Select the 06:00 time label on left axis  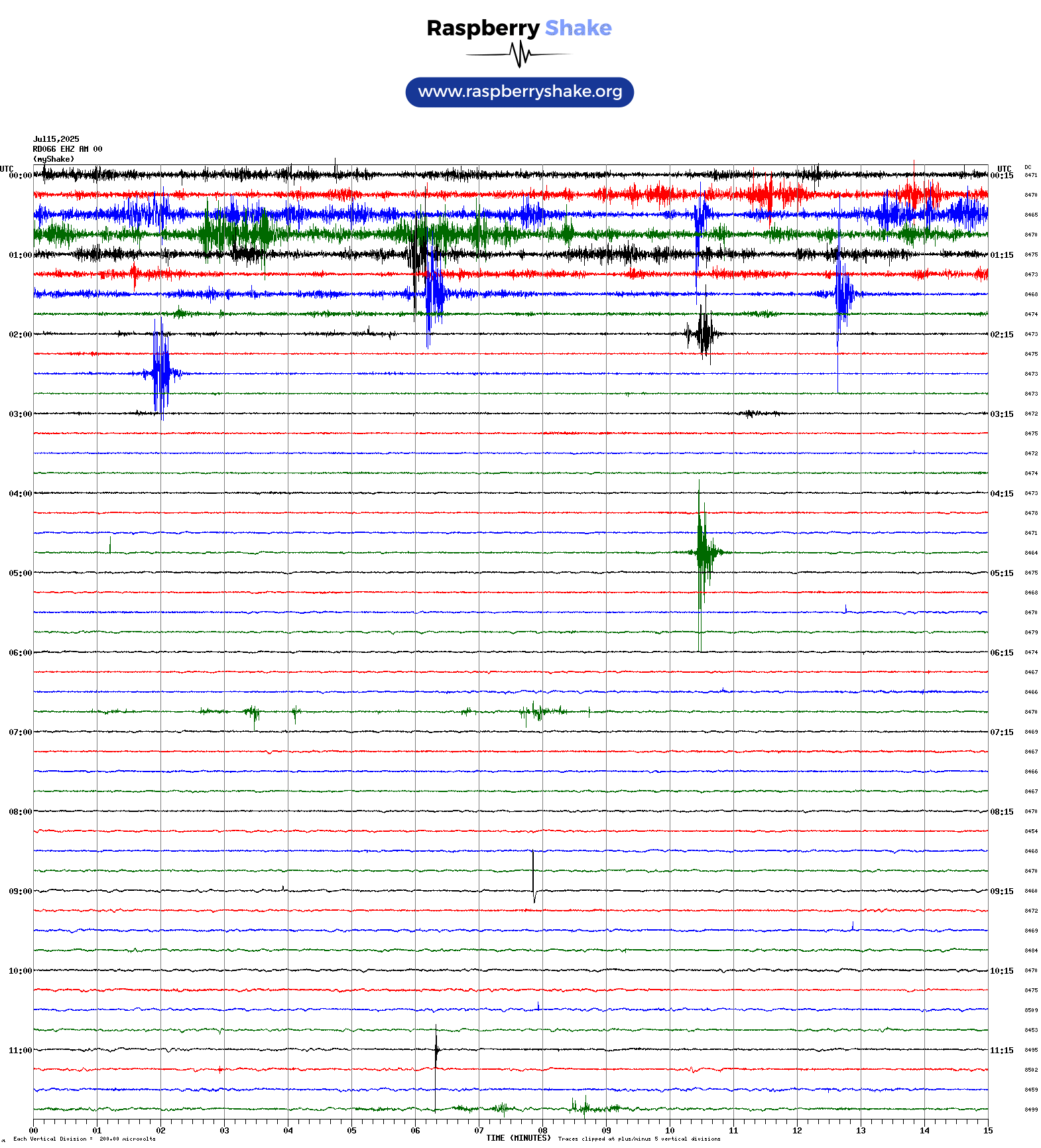(x=20, y=653)
